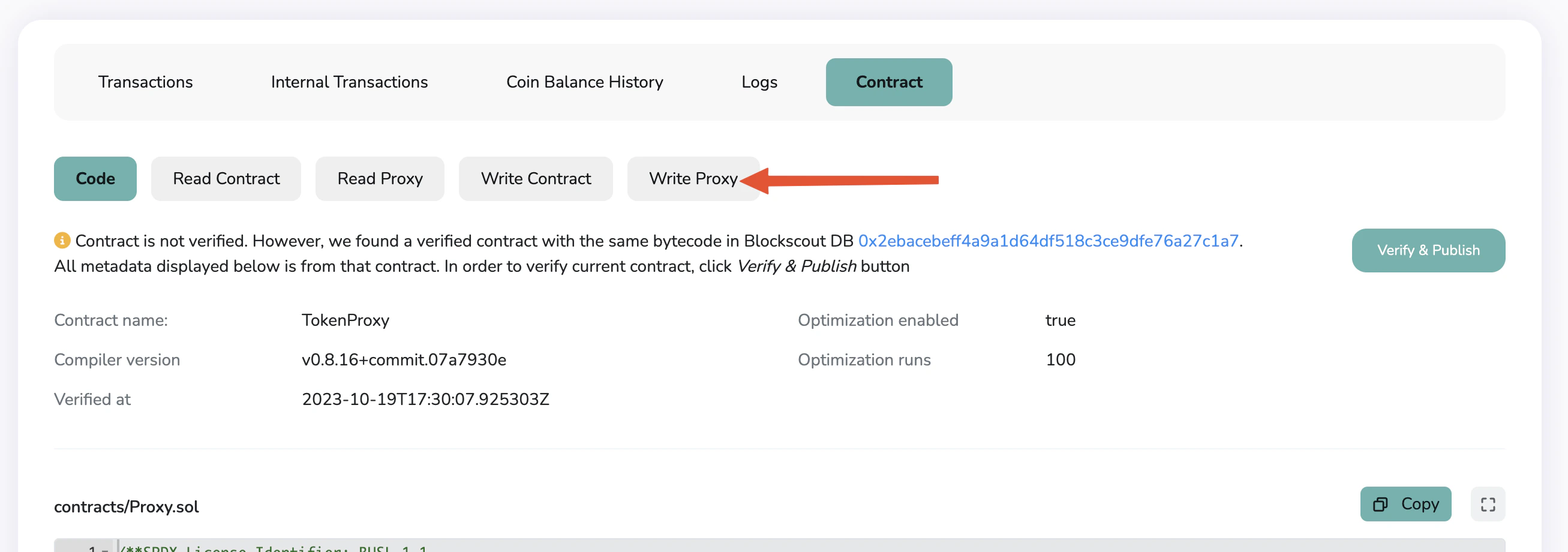Open the Logs tab
Image resolution: width=1568 pixels, height=552 pixels.
(x=758, y=82)
